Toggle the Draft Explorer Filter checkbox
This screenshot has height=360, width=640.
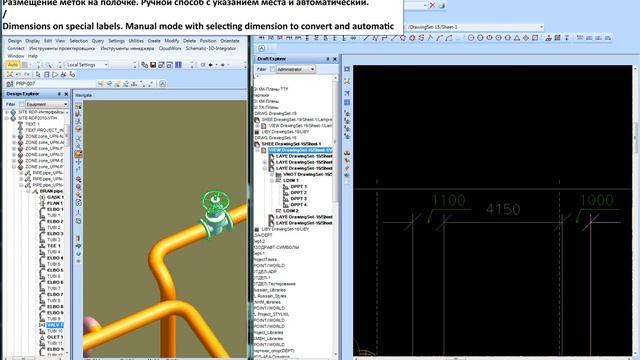point(272,69)
